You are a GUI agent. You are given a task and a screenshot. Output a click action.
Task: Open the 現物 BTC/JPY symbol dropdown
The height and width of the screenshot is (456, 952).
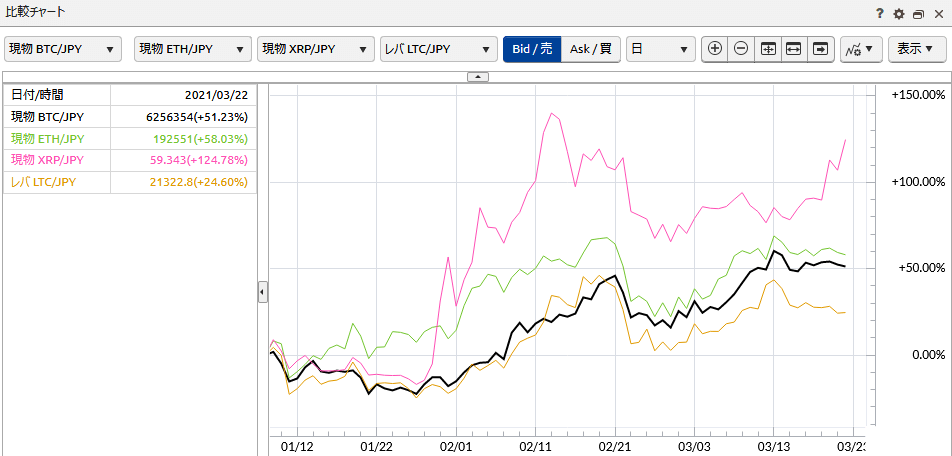pyautogui.click(x=63, y=49)
